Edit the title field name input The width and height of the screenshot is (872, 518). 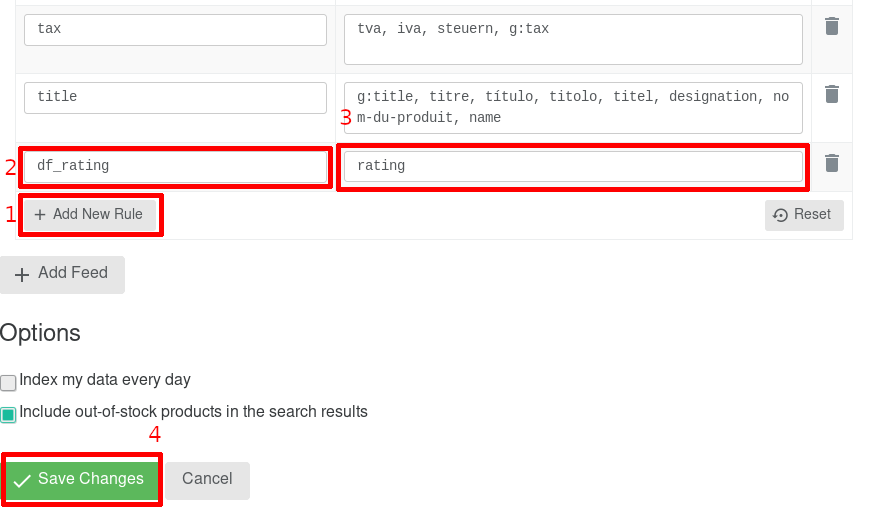[175, 98]
